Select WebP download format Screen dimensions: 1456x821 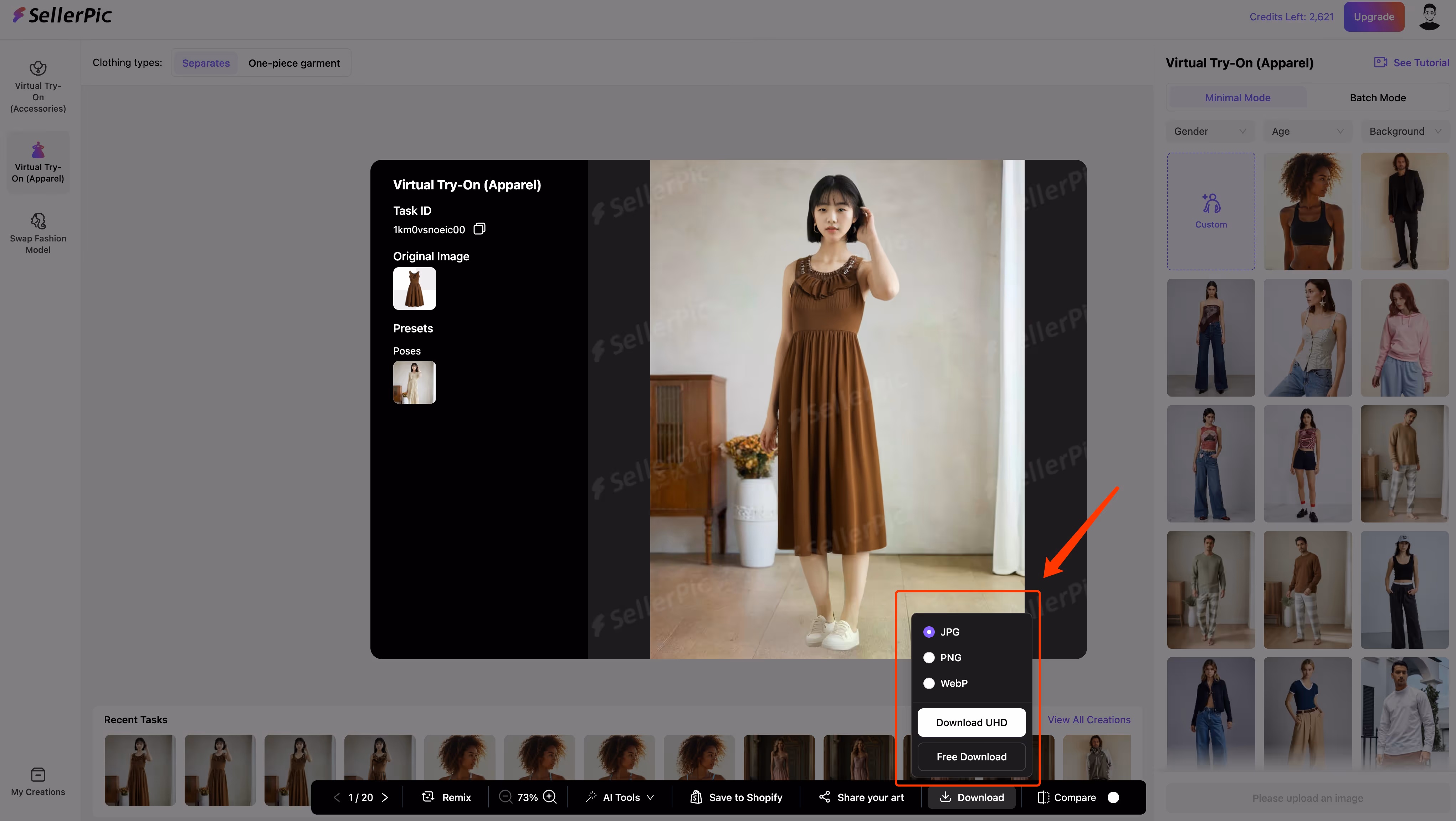tap(929, 683)
